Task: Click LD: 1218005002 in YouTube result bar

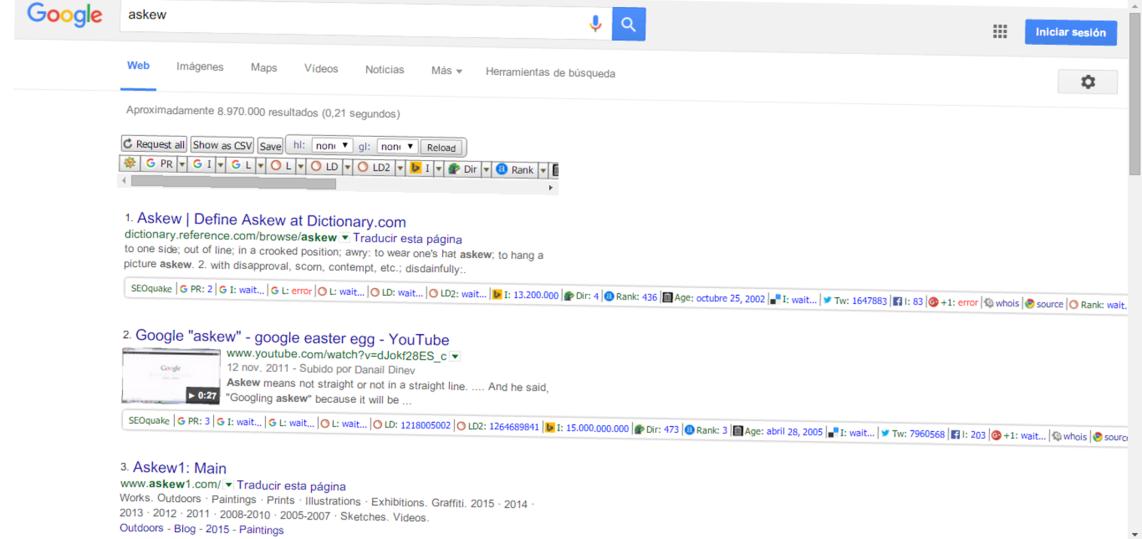Action: point(412,425)
